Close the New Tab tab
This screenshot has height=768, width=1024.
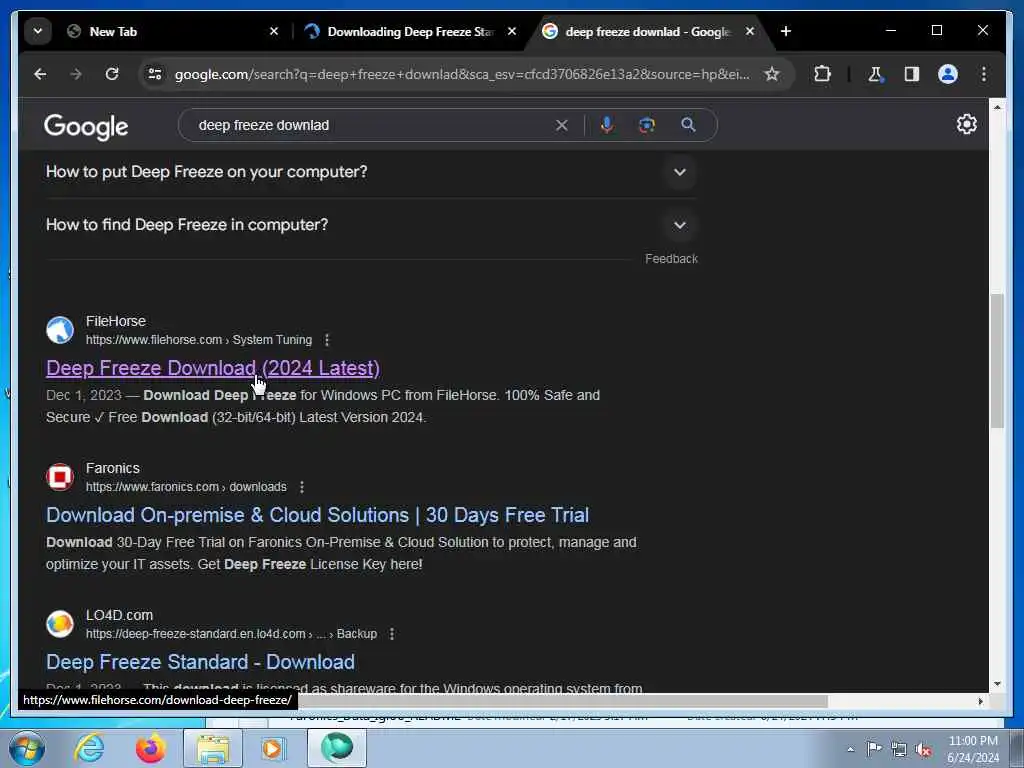pyautogui.click(x=274, y=31)
